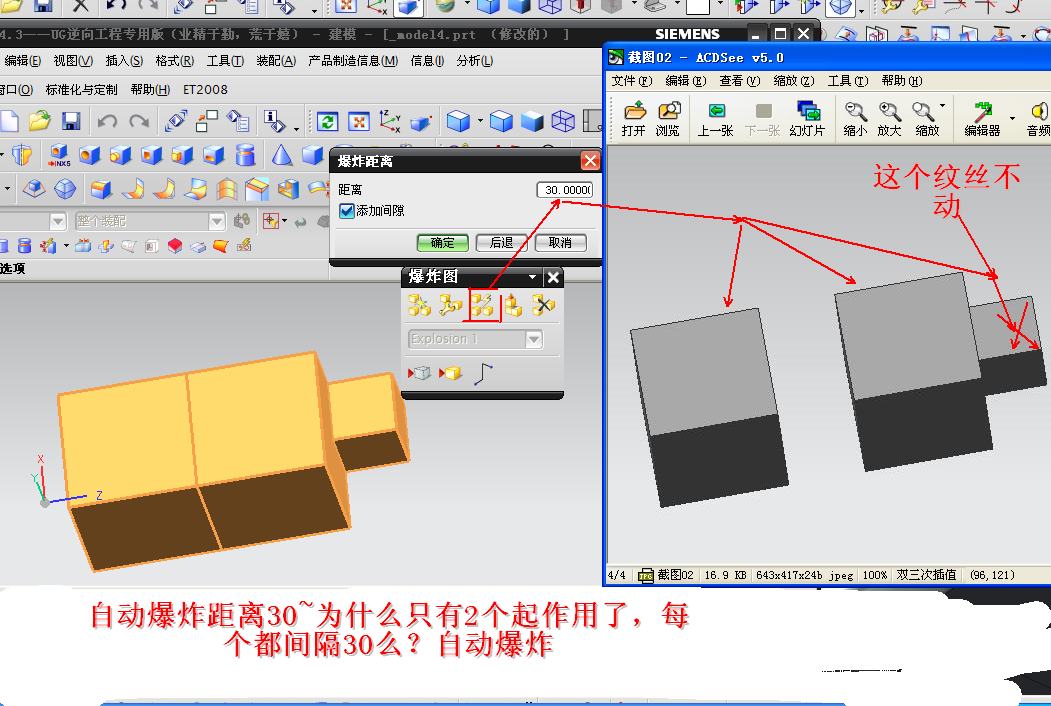Open the 标准化与定制 menu

pos(81,90)
